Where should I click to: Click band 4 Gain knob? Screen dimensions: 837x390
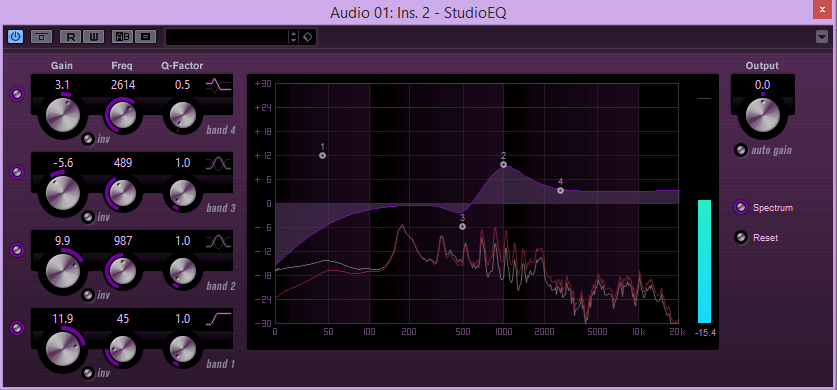pos(62,114)
